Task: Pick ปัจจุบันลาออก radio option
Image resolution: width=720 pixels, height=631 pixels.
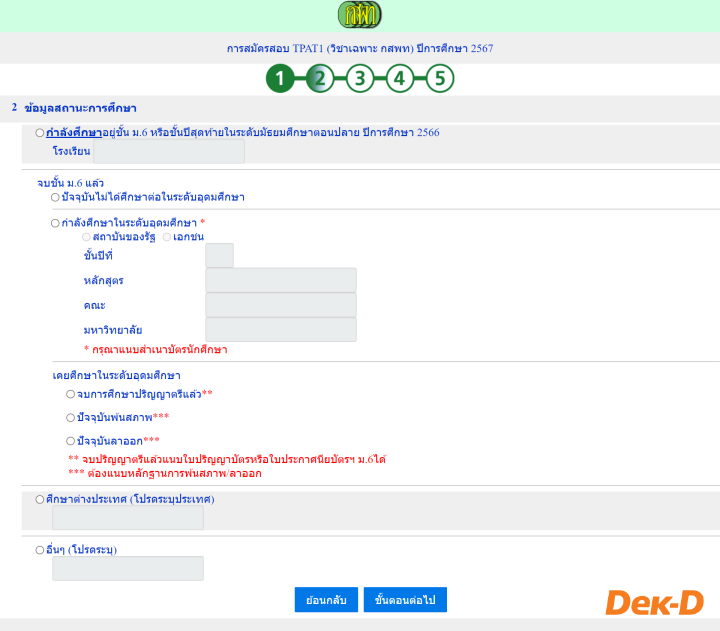Action: coord(71,440)
